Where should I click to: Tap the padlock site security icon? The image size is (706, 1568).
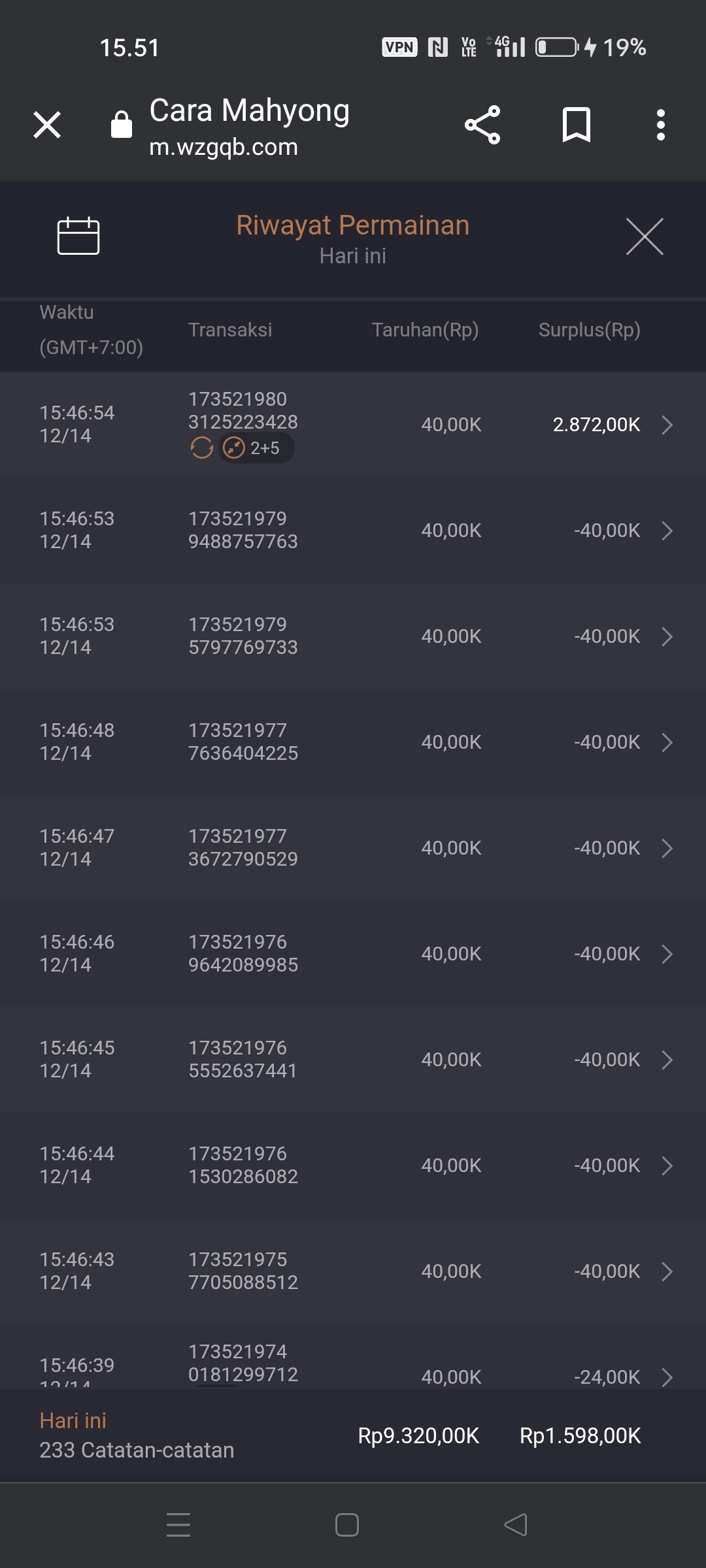tap(122, 124)
